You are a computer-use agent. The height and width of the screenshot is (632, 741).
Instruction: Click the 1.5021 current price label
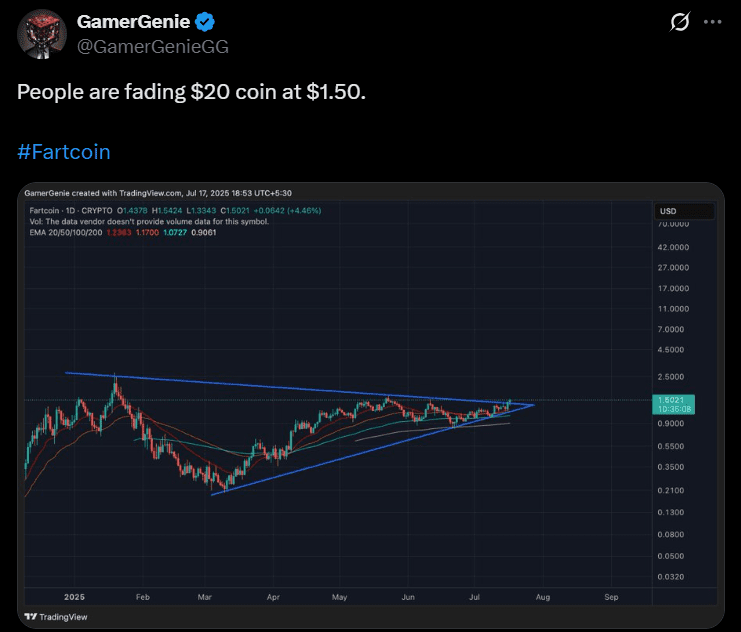click(673, 404)
